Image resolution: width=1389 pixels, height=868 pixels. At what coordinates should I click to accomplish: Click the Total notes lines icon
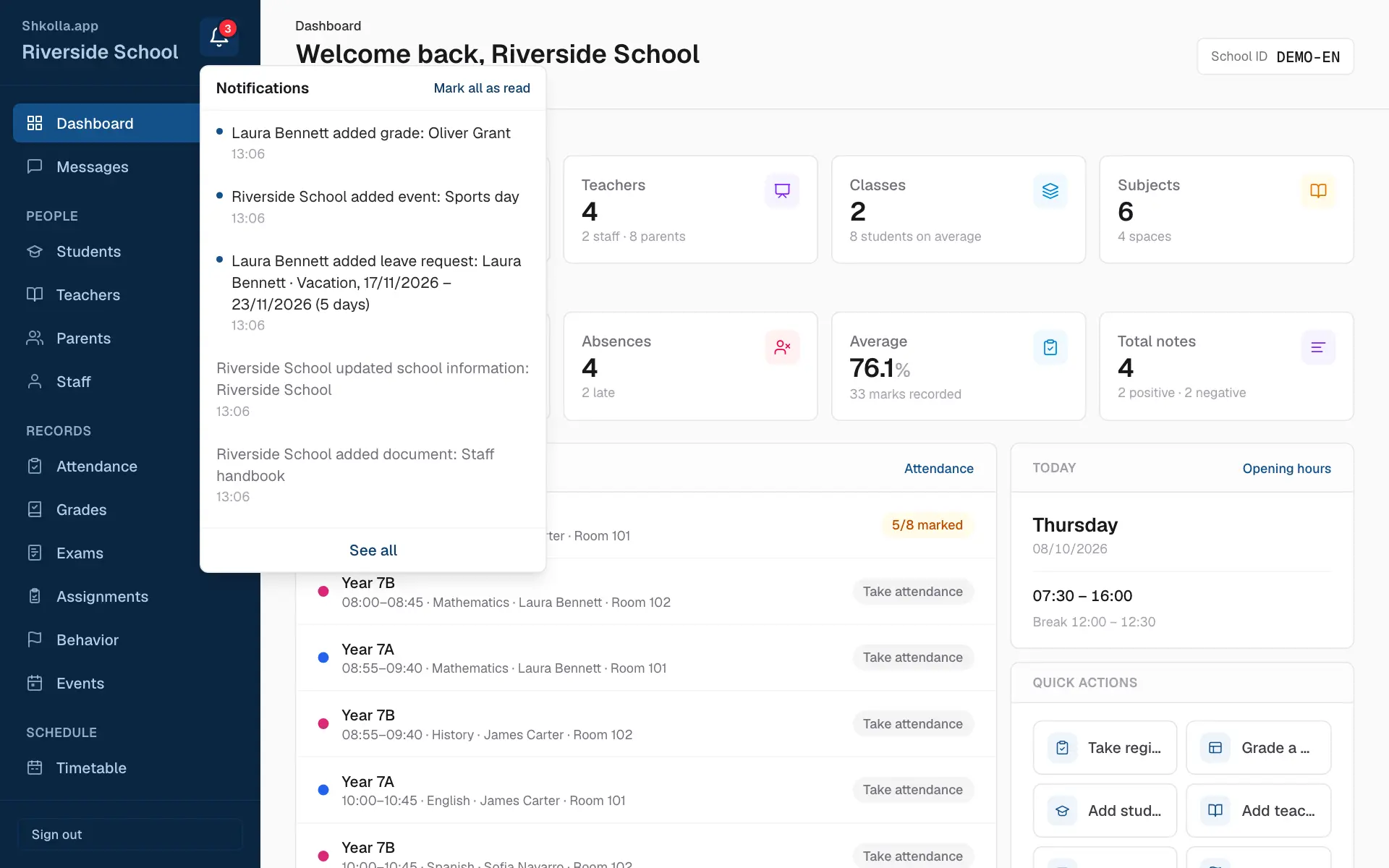[1318, 347]
